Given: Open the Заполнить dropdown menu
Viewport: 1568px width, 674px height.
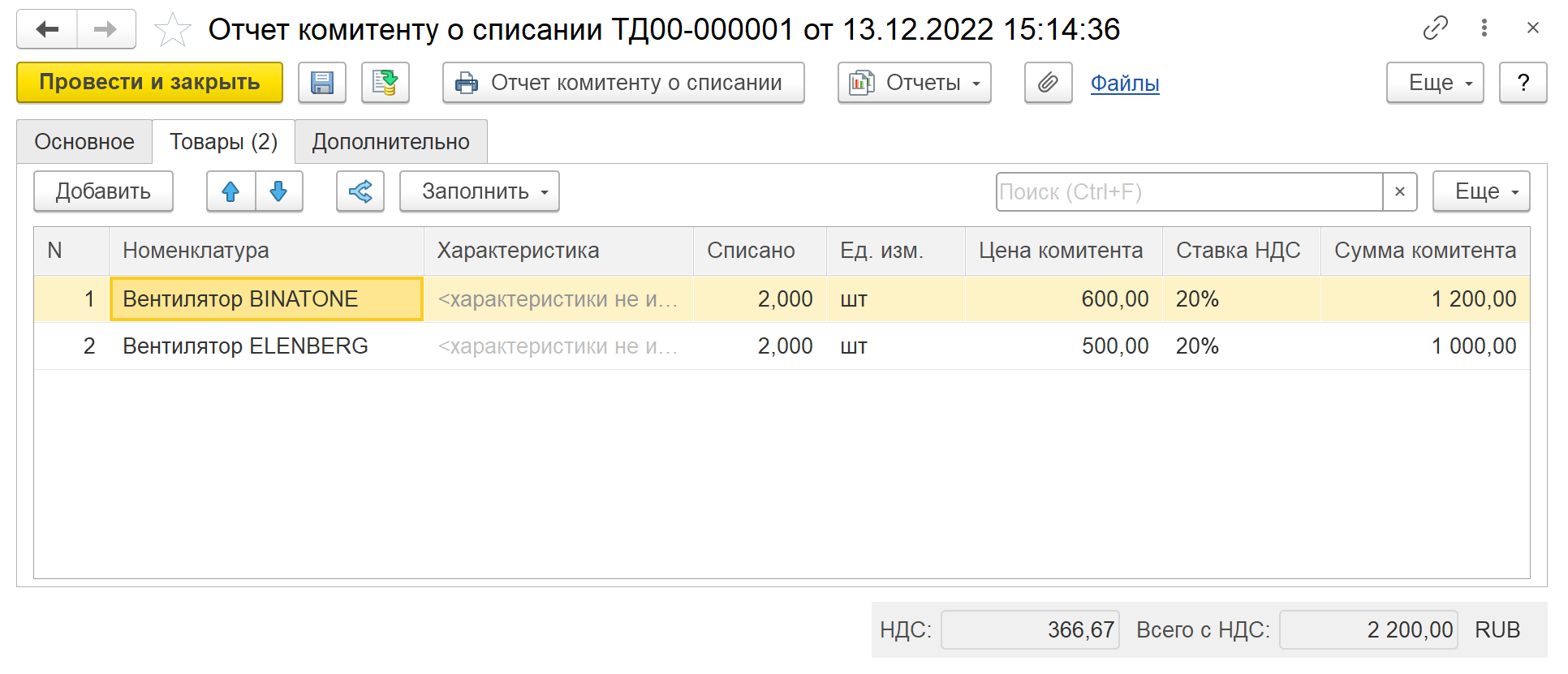Looking at the screenshot, I should 479,191.
